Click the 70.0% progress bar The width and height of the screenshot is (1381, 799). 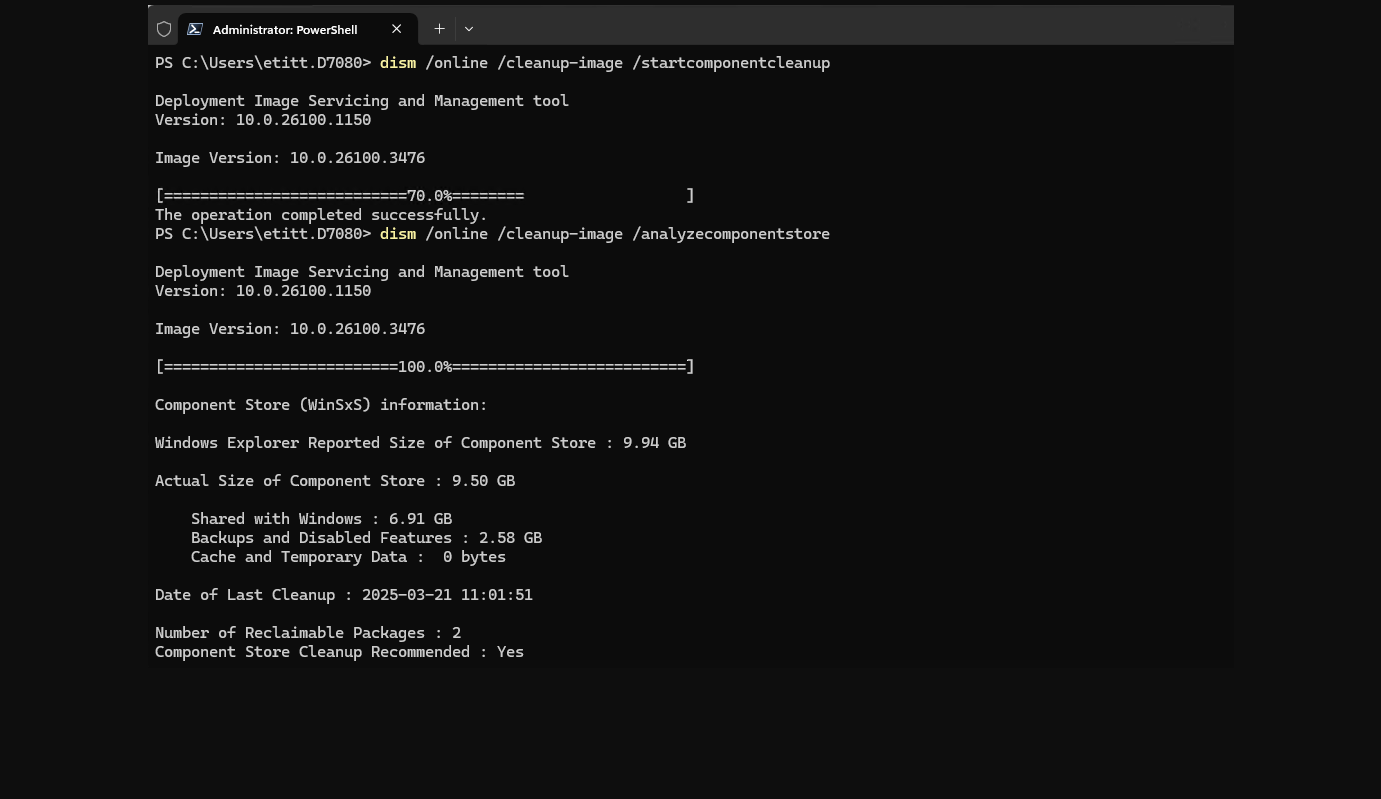pyautogui.click(x=424, y=196)
